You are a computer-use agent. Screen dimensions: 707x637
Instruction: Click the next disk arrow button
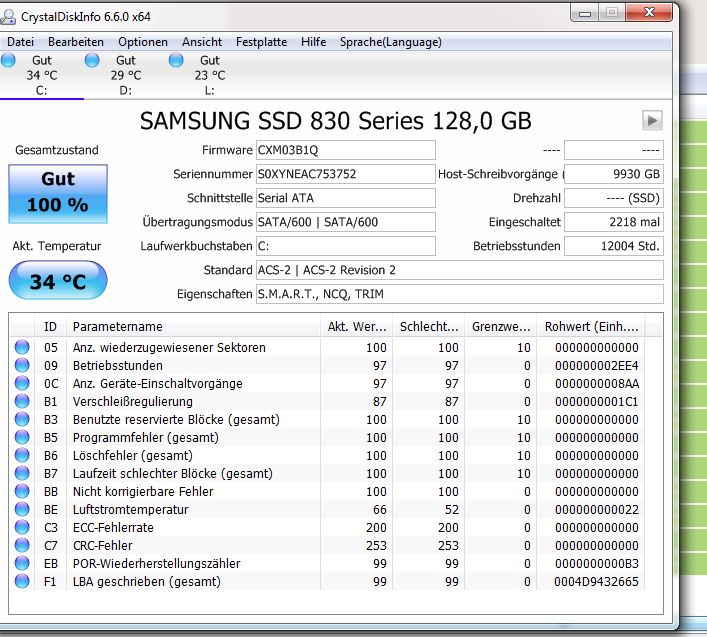652,120
